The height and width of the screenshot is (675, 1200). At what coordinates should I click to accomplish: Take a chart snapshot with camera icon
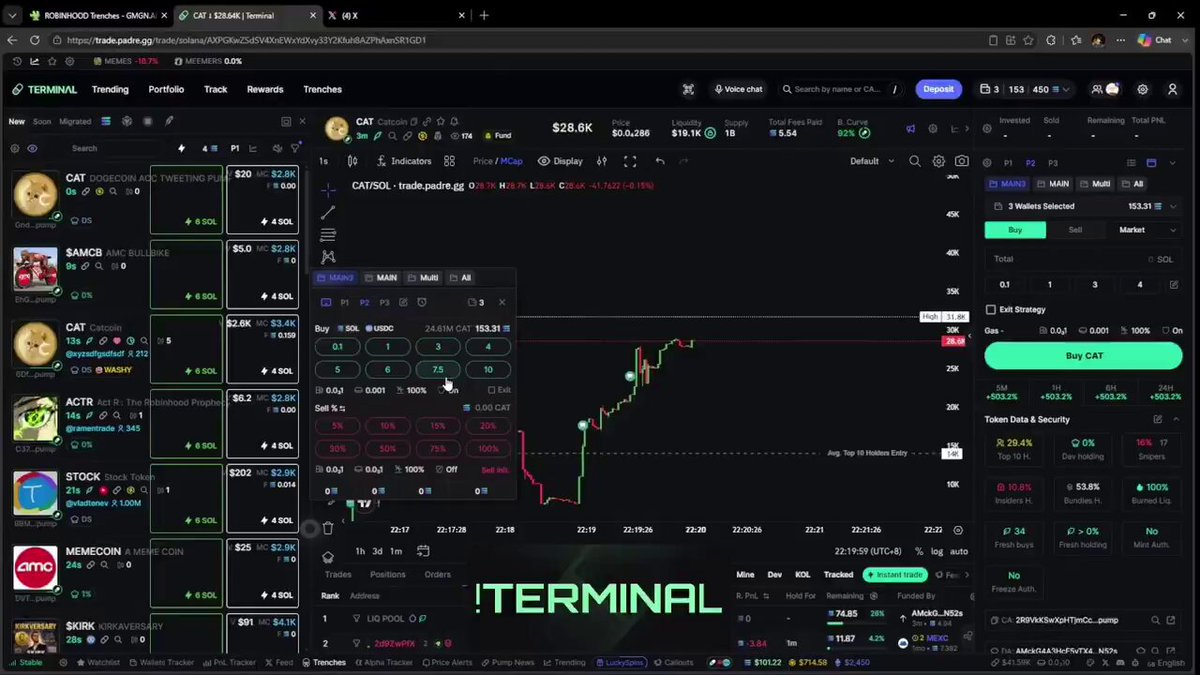tap(961, 161)
